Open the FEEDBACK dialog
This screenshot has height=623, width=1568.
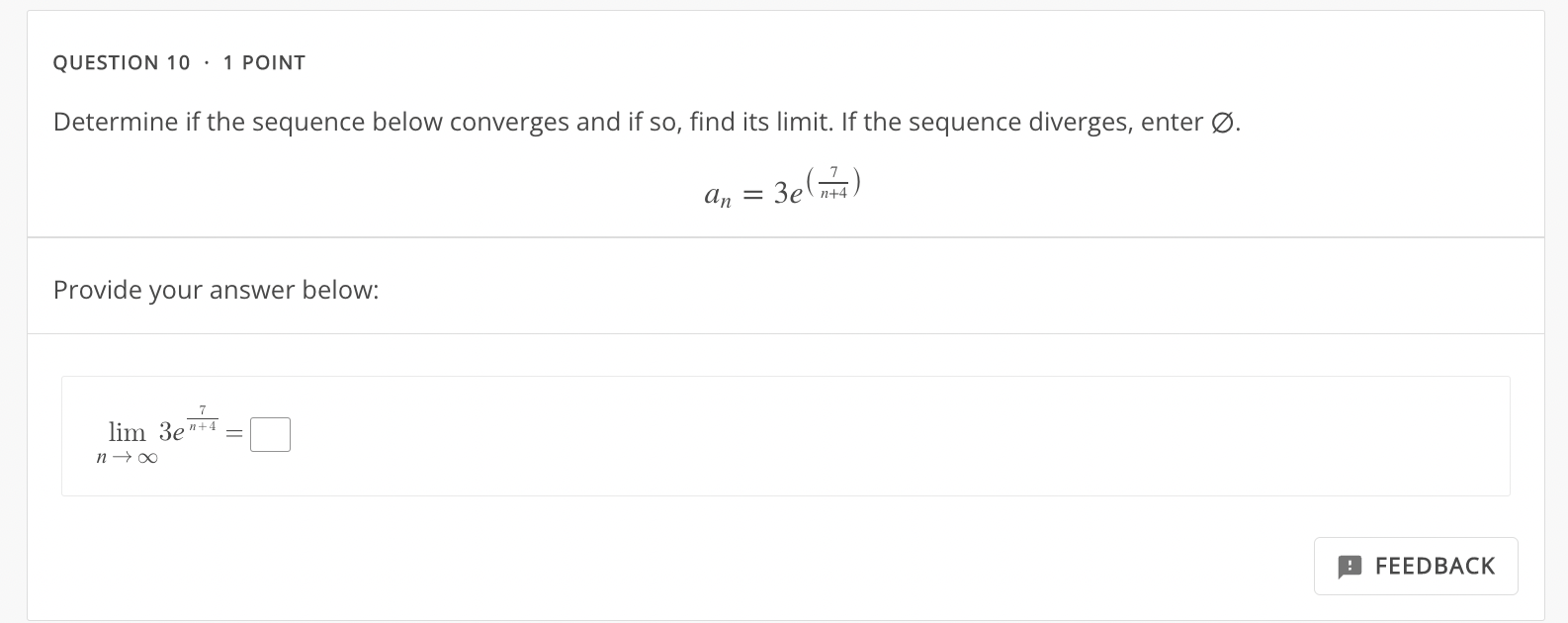(x=1416, y=566)
